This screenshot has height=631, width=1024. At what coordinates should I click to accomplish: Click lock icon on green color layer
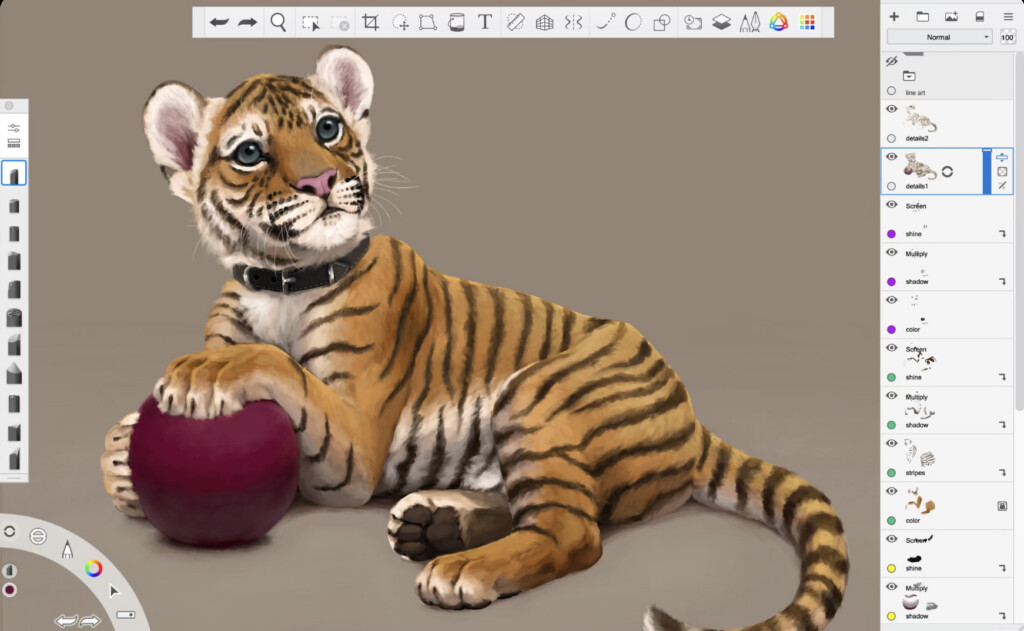[1002, 506]
